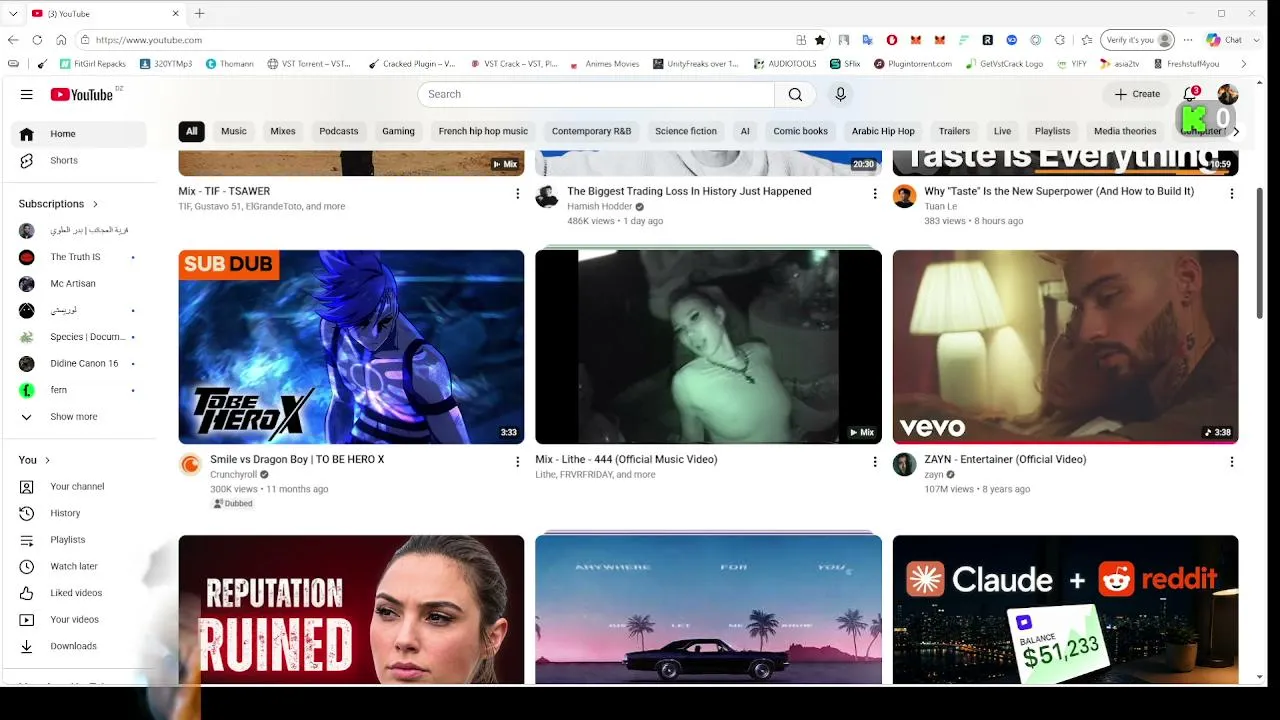Open the notifications bell
This screenshot has width=1280, height=720.
click(1190, 94)
